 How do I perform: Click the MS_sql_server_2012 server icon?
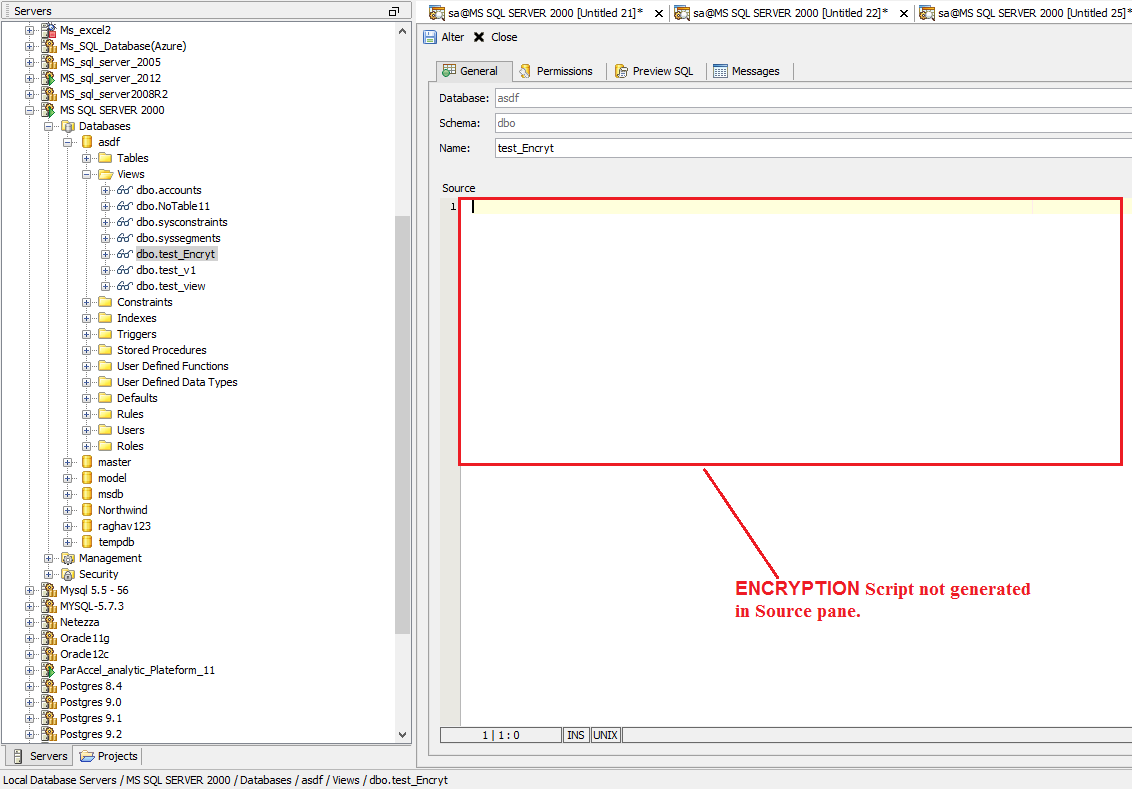pyautogui.click(x=48, y=78)
